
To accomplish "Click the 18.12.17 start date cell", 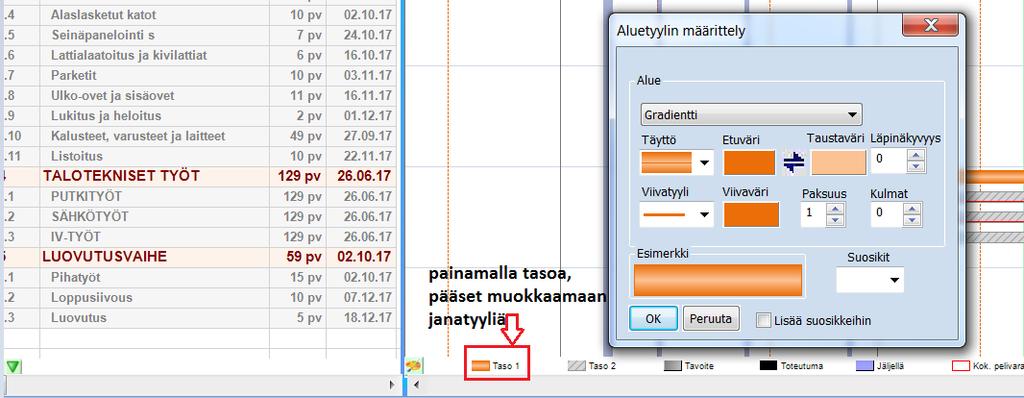I will [362, 318].
